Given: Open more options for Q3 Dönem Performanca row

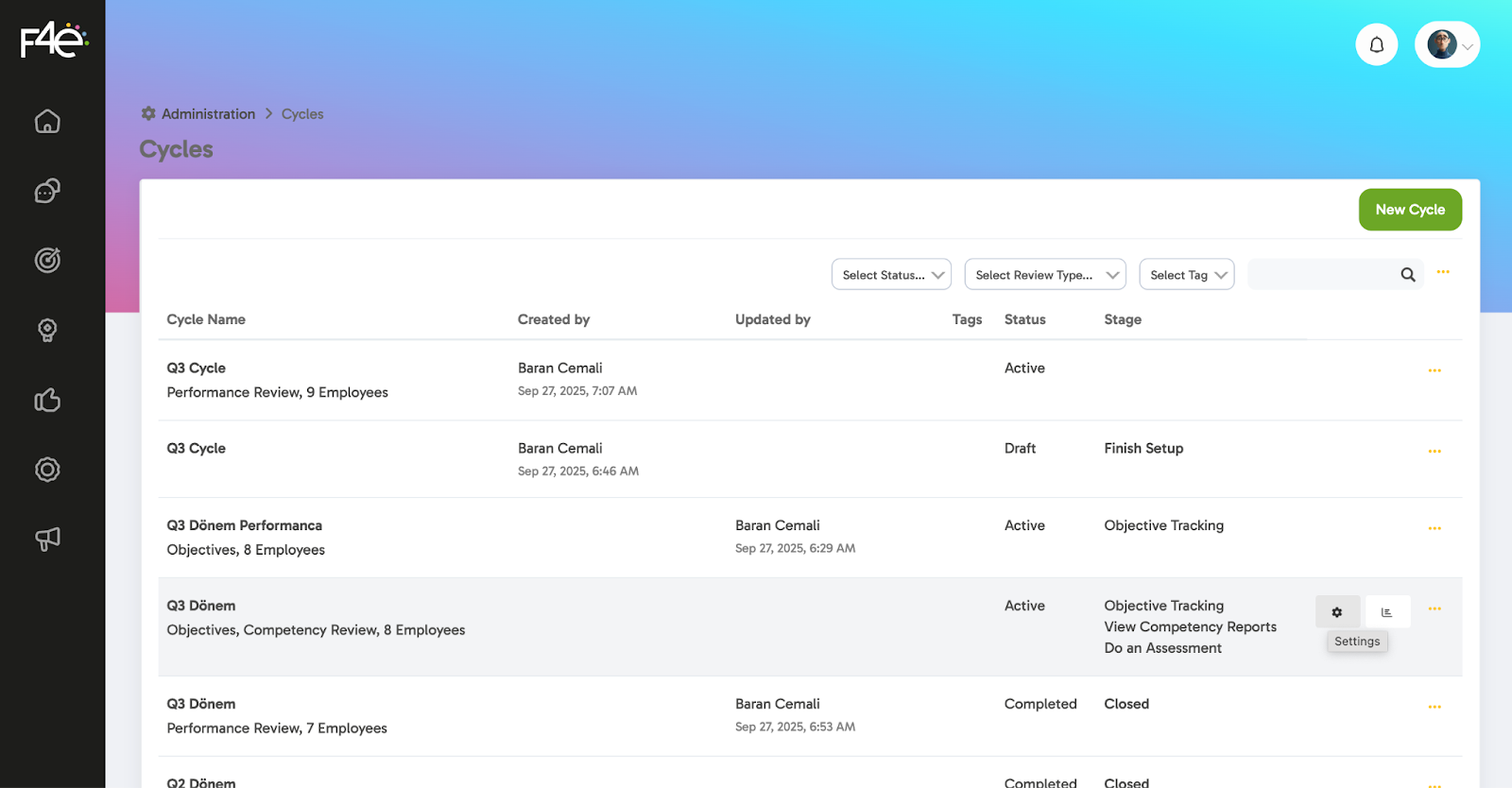Looking at the screenshot, I should [1434, 528].
